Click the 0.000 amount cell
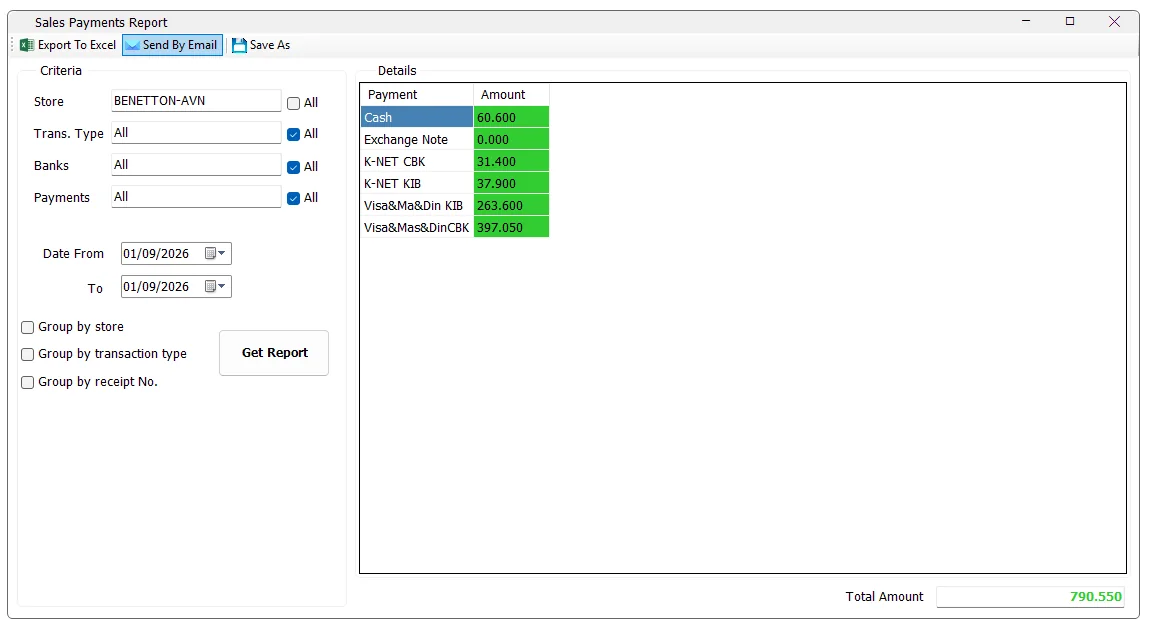Image resolution: width=1150 pixels, height=631 pixels. coord(511,139)
